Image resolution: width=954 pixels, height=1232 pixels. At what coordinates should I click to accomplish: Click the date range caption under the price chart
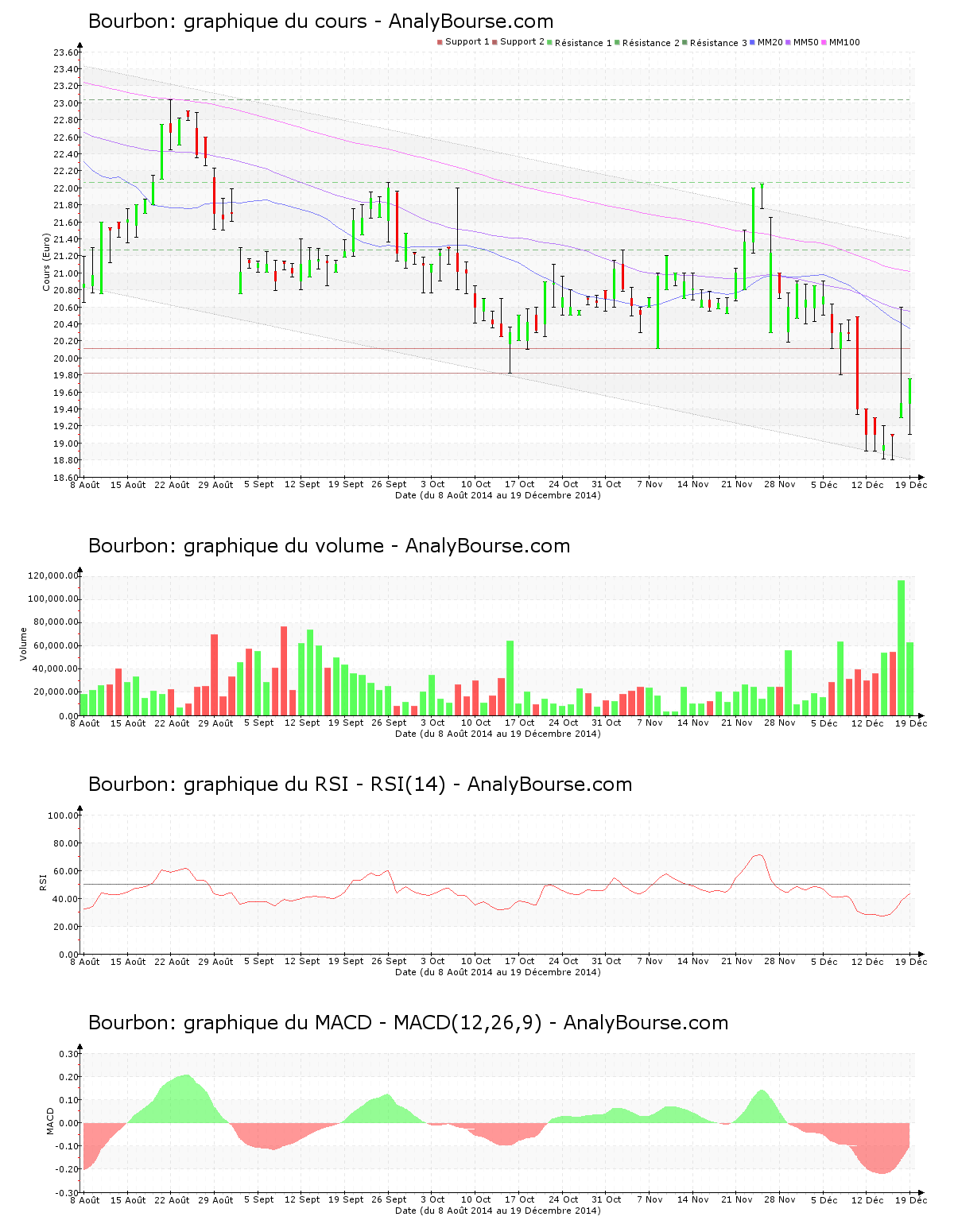tap(498, 495)
